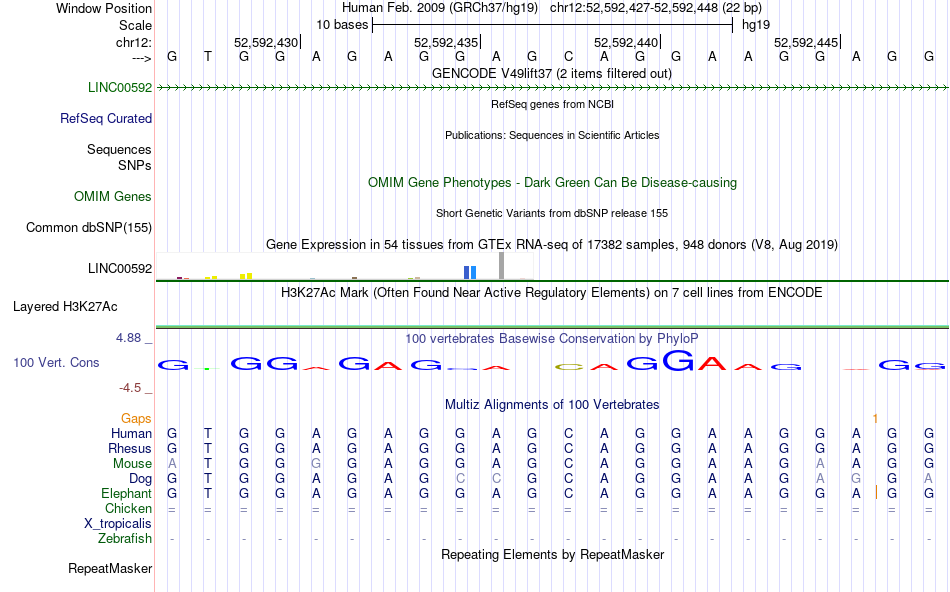Click the Gene Expression in 54 tissues title
The image size is (950, 592).
[552, 244]
